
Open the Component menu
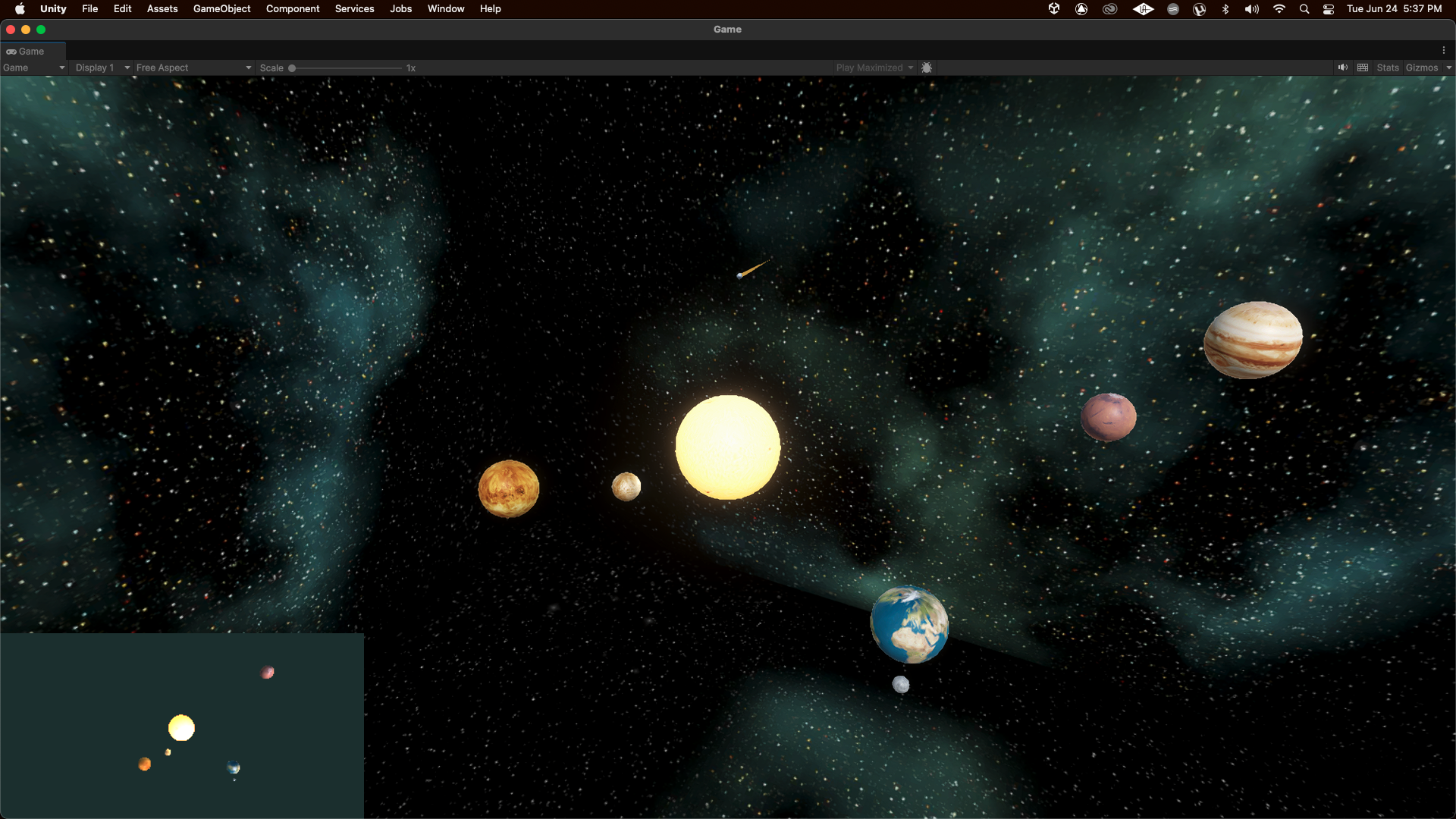(293, 9)
